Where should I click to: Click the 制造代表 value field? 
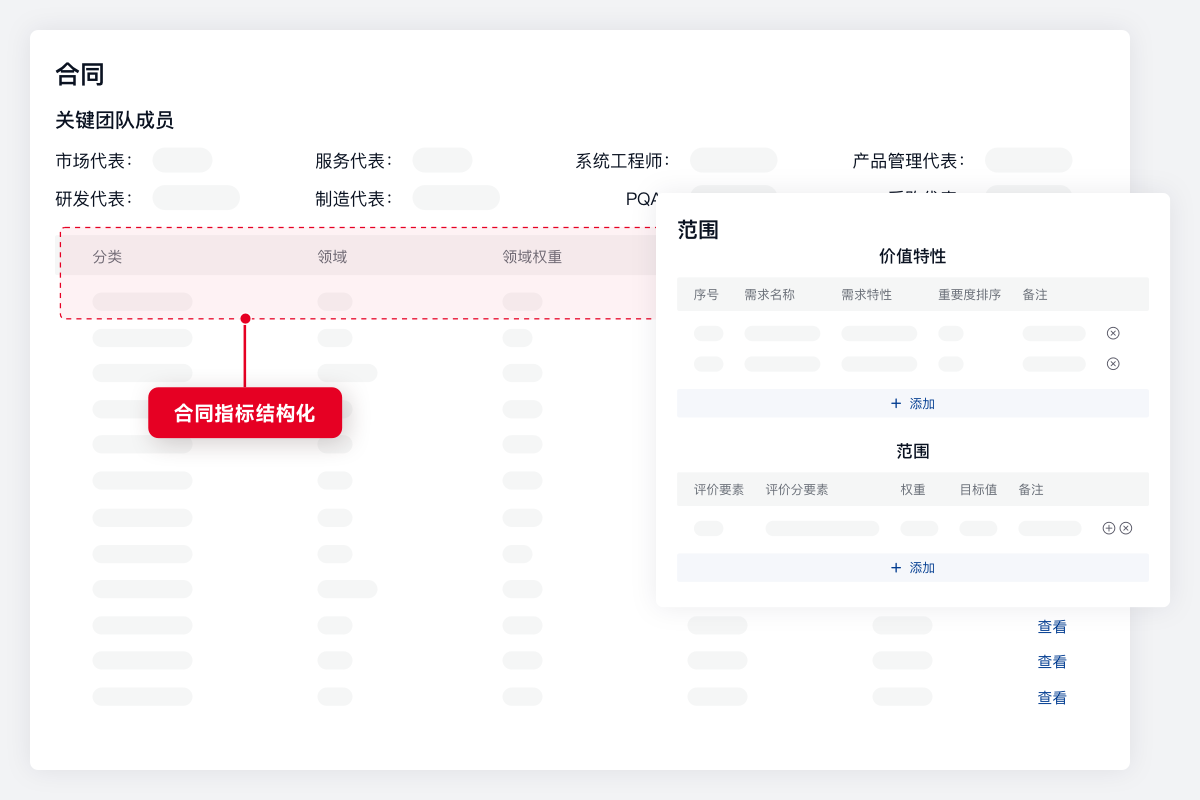(x=456, y=198)
